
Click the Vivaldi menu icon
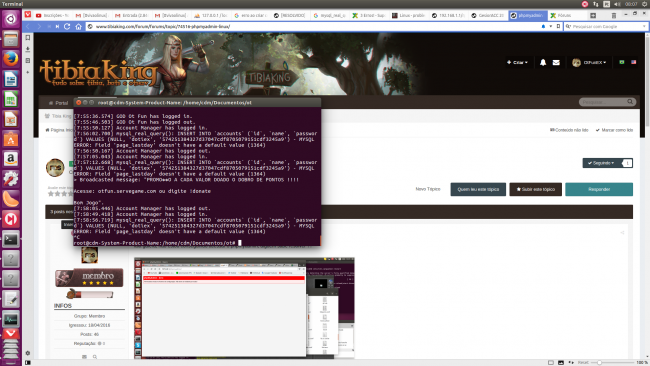point(27,15)
